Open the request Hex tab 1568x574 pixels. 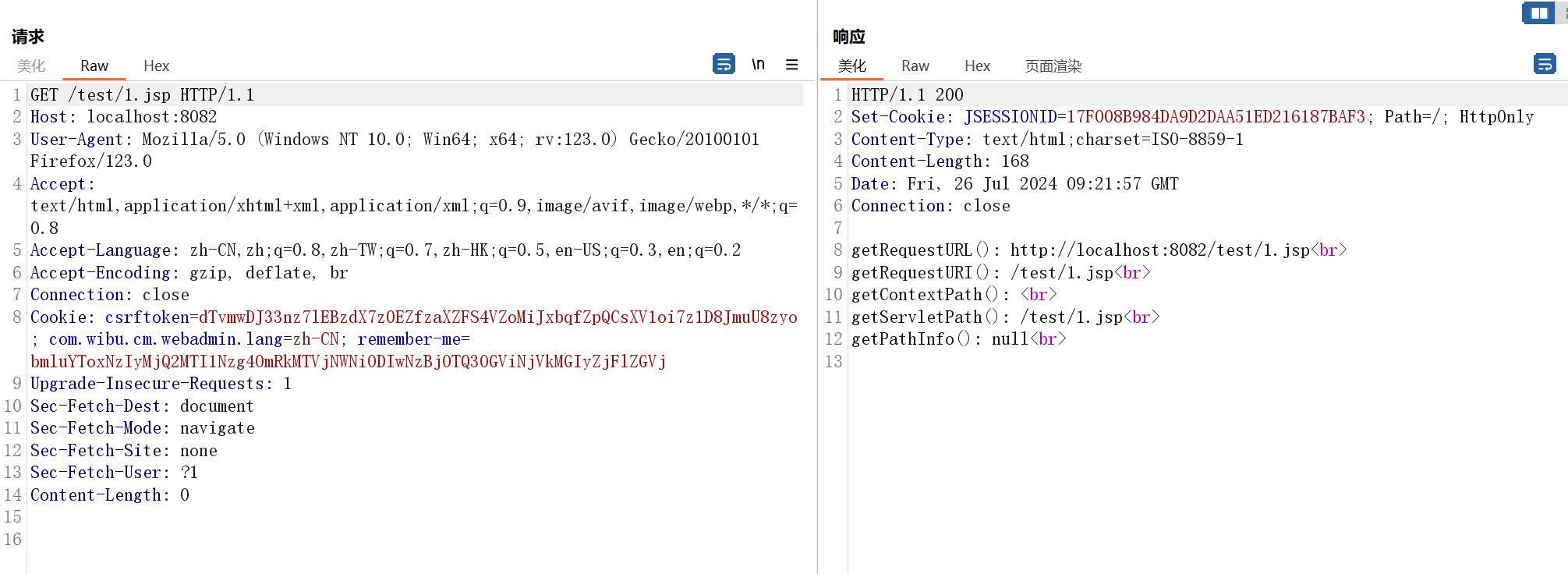coord(156,66)
